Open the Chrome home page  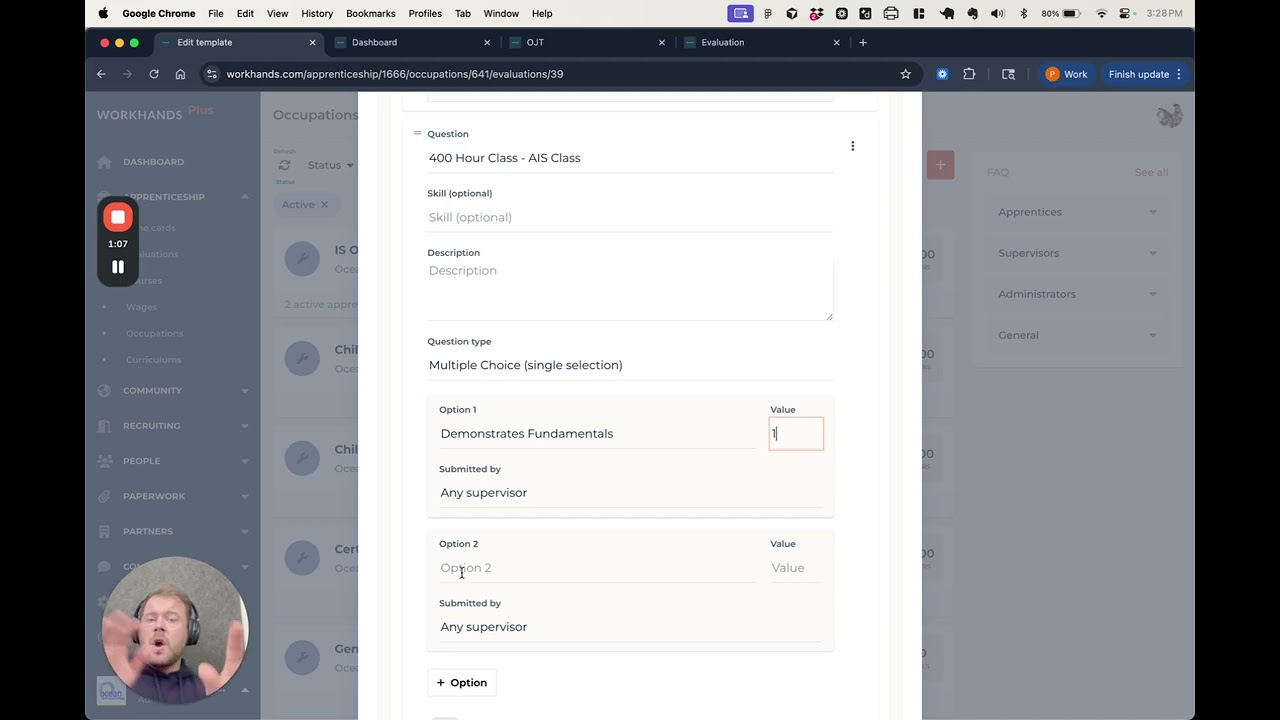pos(180,74)
